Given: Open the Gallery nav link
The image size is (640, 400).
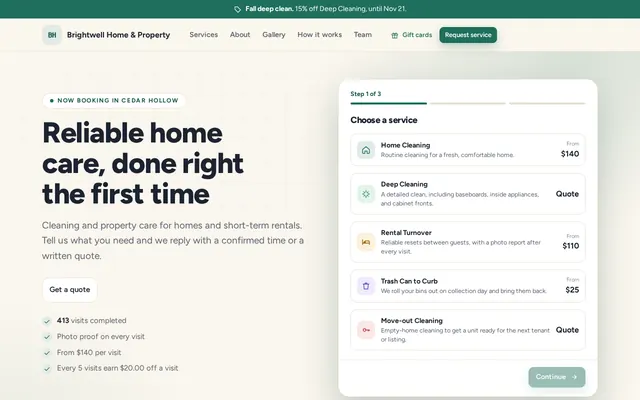Looking at the screenshot, I should [x=273, y=35].
